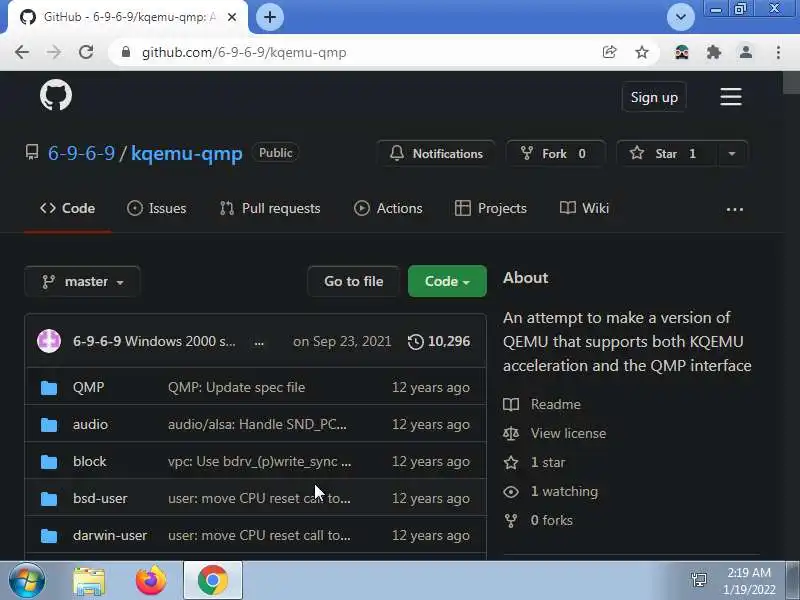The width and height of the screenshot is (800, 600).
Task: Star the kqemu-qmp repository
Action: click(x=667, y=154)
